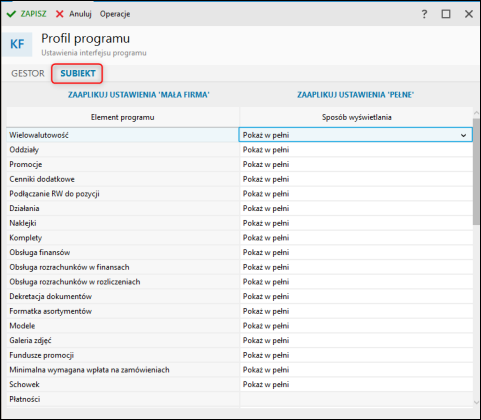The height and width of the screenshot is (420, 481).
Task: Select the Komplety row label
Action: pos(26,238)
